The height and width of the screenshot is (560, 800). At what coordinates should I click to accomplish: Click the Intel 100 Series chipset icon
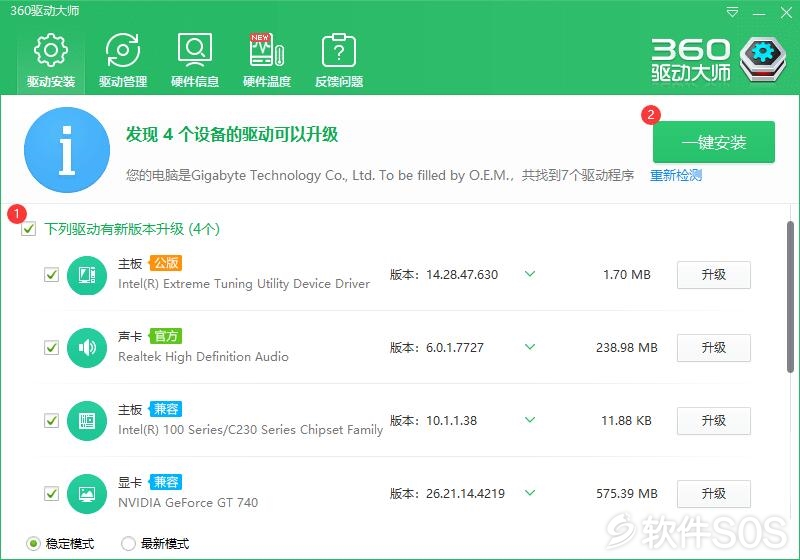[87, 421]
